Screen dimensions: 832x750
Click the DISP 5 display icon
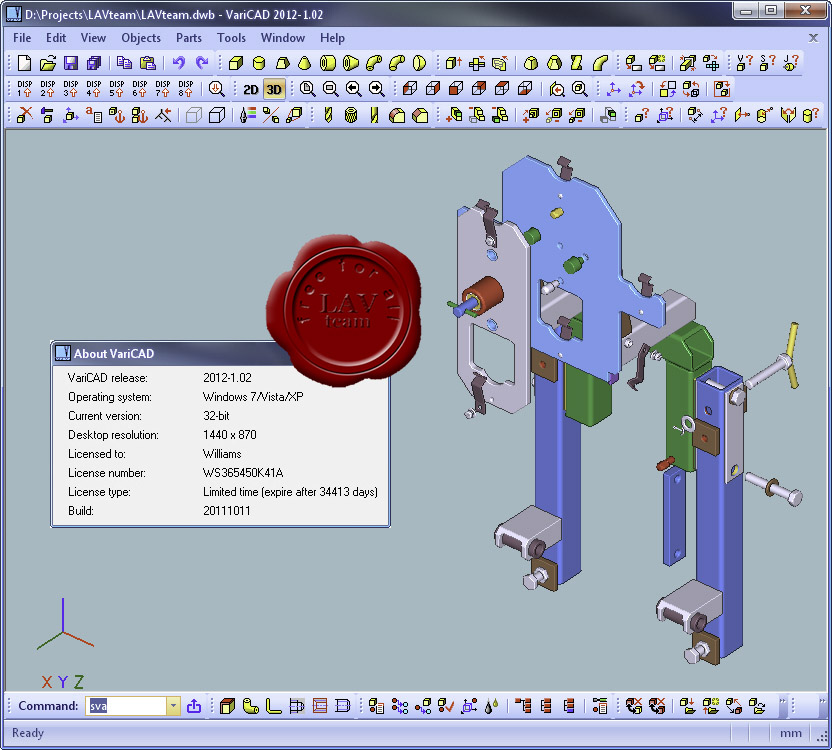click(x=117, y=89)
